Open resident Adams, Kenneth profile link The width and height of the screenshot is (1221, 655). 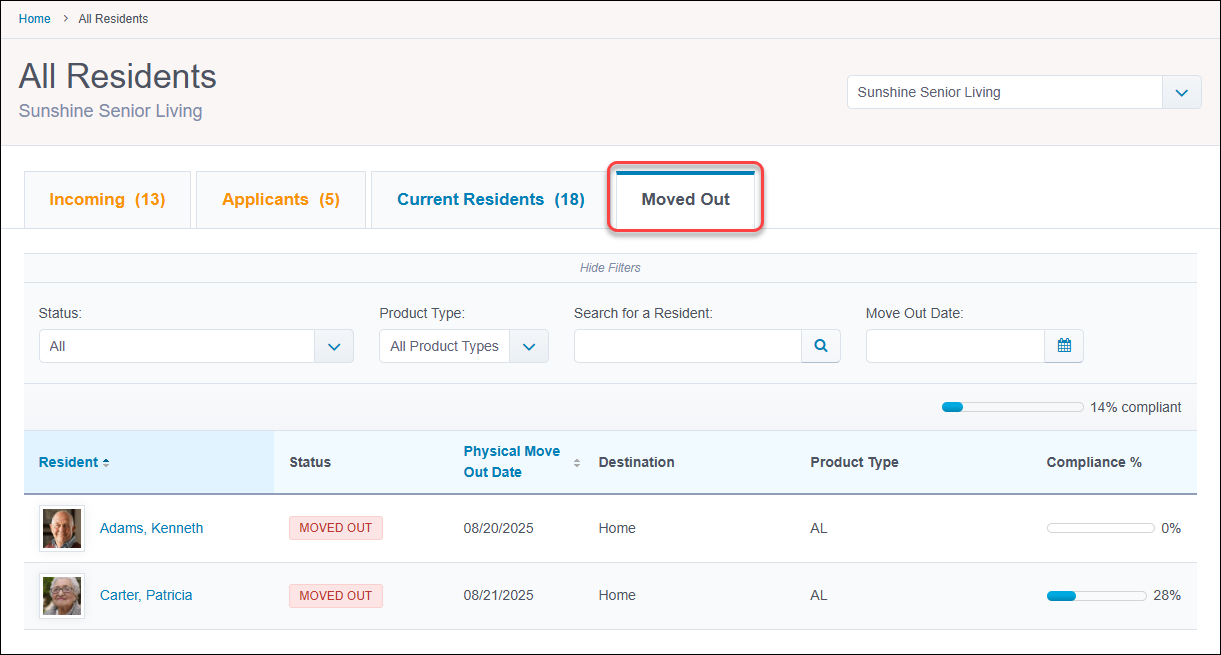[x=151, y=528]
